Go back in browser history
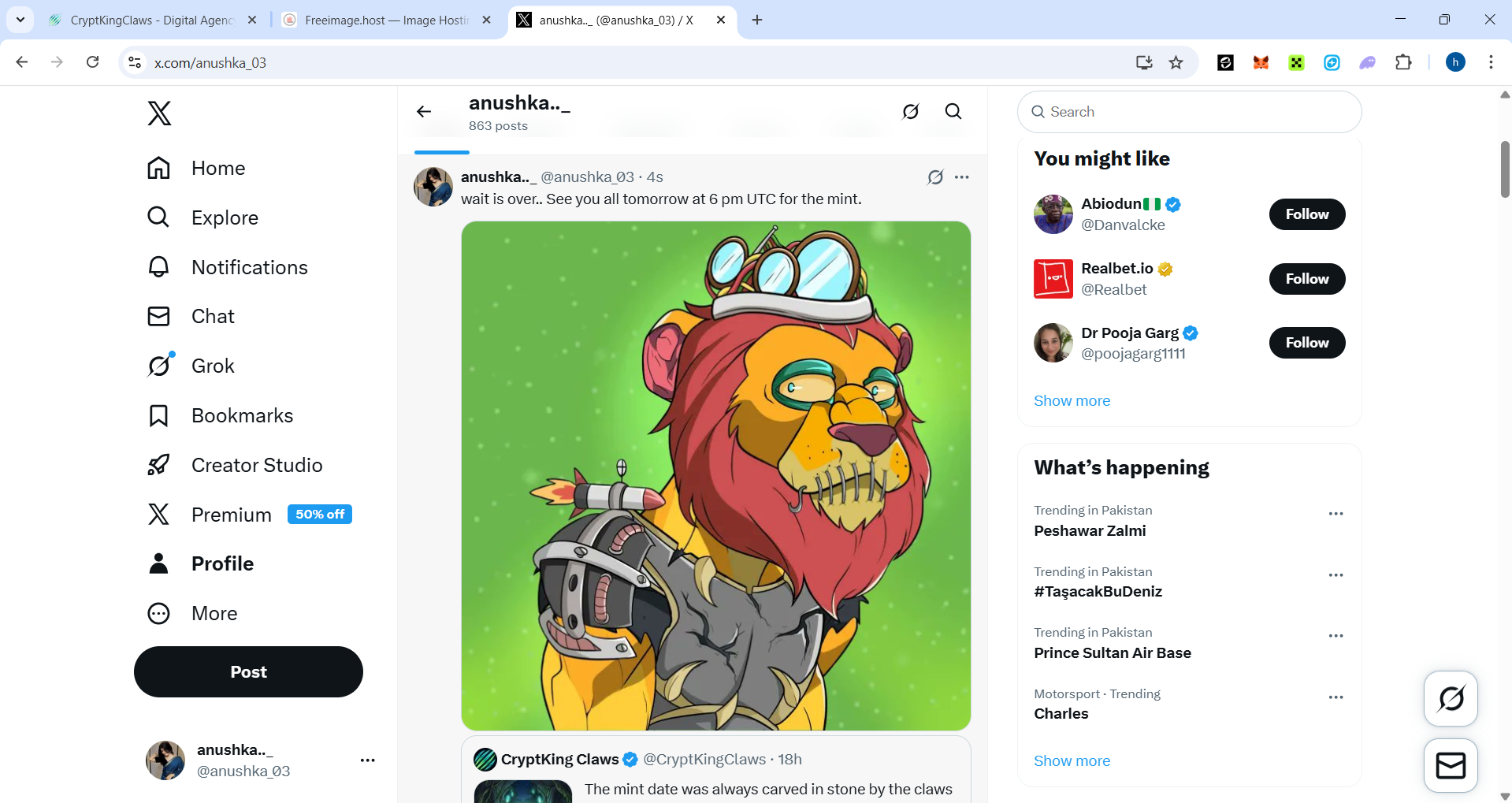 click(22, 62)
